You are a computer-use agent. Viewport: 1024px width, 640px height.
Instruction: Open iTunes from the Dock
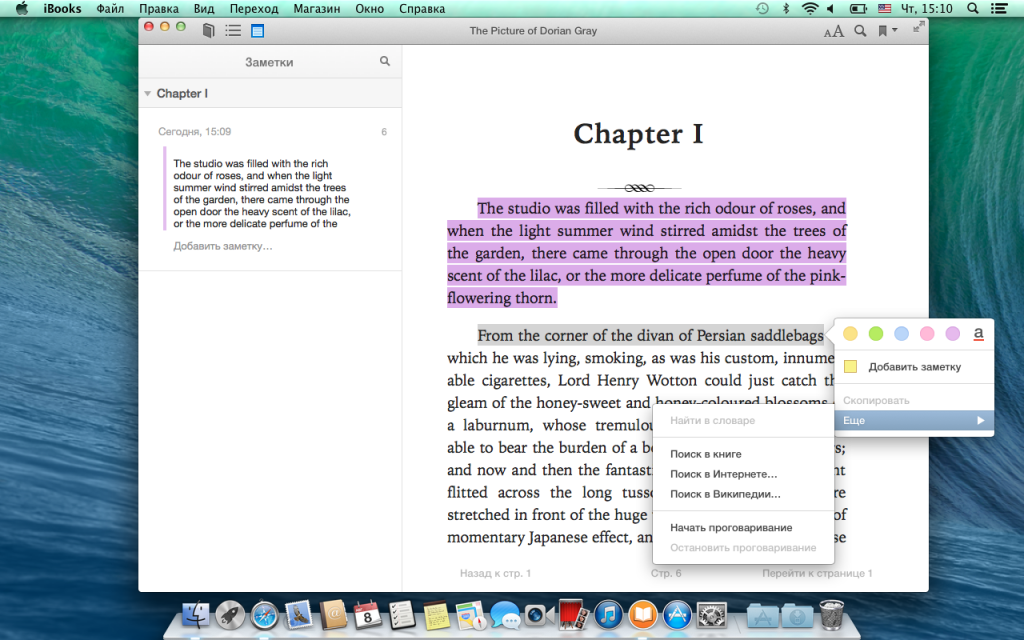click(x=609, y=615)
